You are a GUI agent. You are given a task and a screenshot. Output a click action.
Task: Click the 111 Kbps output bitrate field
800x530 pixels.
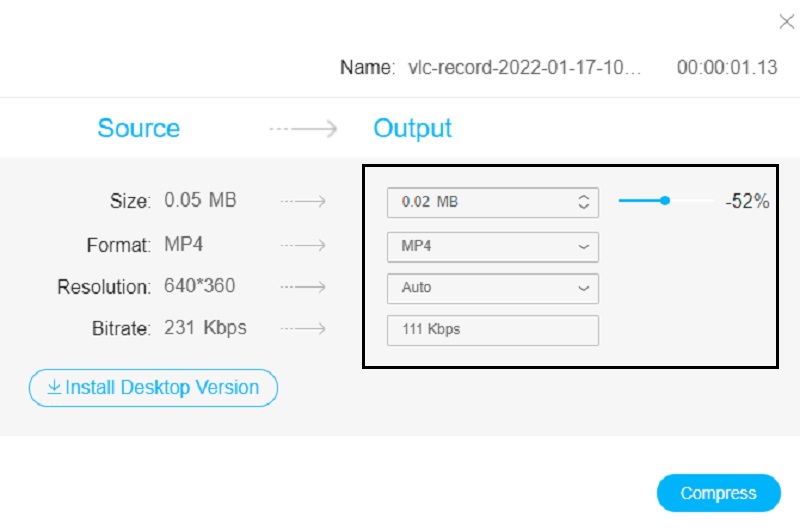pyautogui.click(x=492, y=330)
